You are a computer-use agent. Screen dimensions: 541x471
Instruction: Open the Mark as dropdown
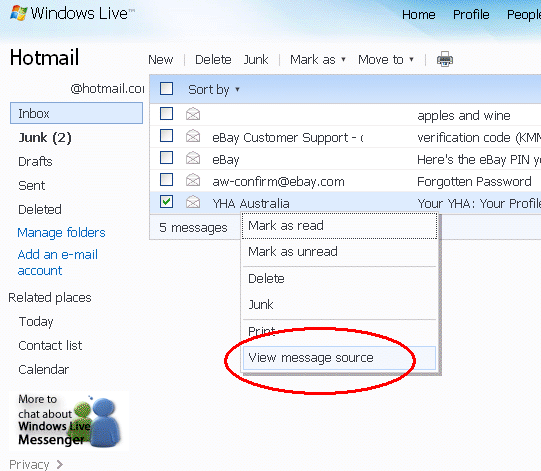point(318,60)
